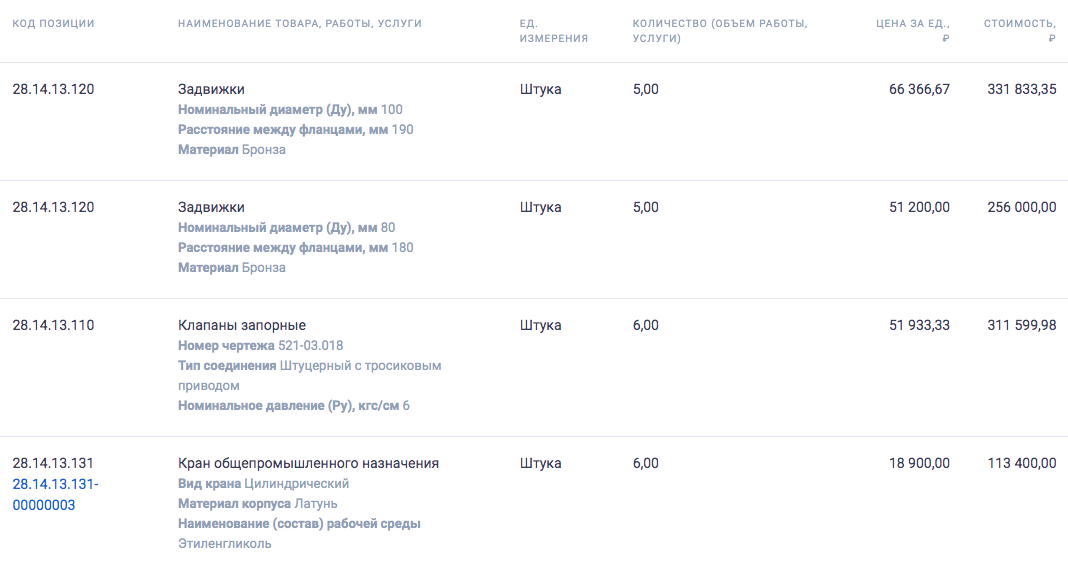Click the 'Этиленгликоль' working medium value

tap(225, 544)
